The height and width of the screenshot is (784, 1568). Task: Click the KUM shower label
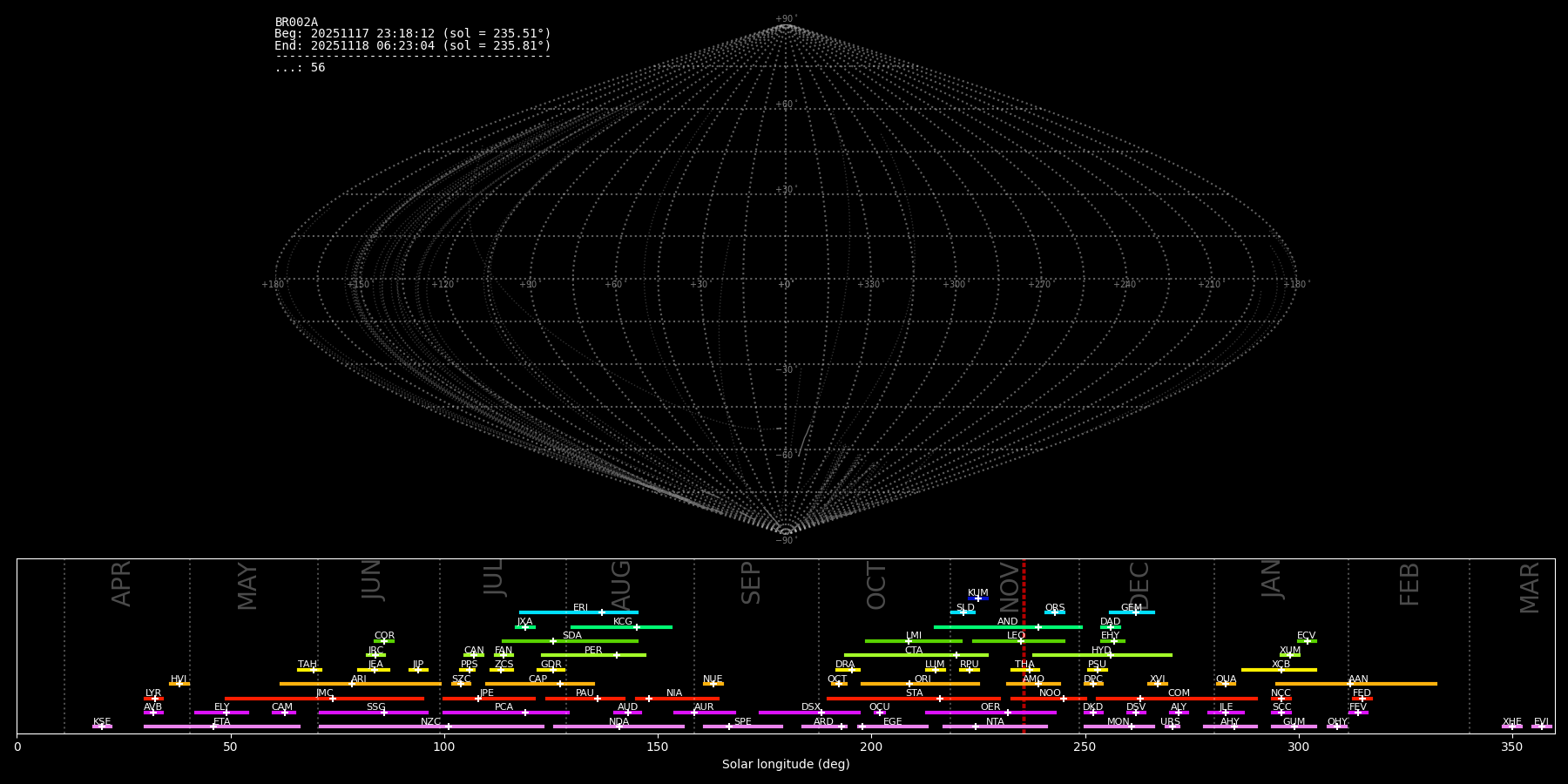978,593
